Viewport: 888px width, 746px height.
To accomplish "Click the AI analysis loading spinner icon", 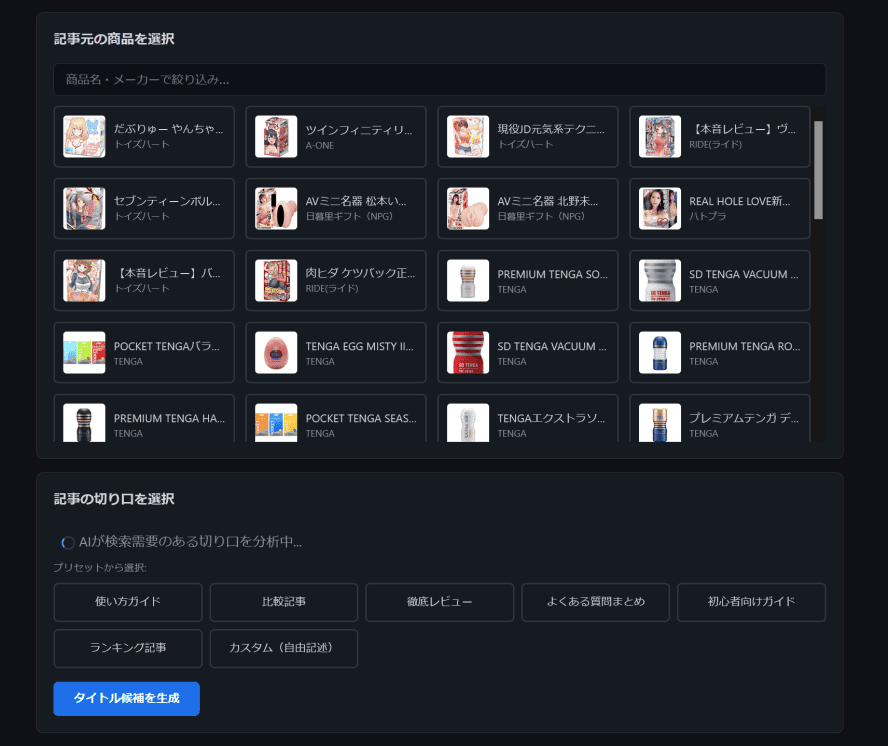I will click(x=68, y=542).
